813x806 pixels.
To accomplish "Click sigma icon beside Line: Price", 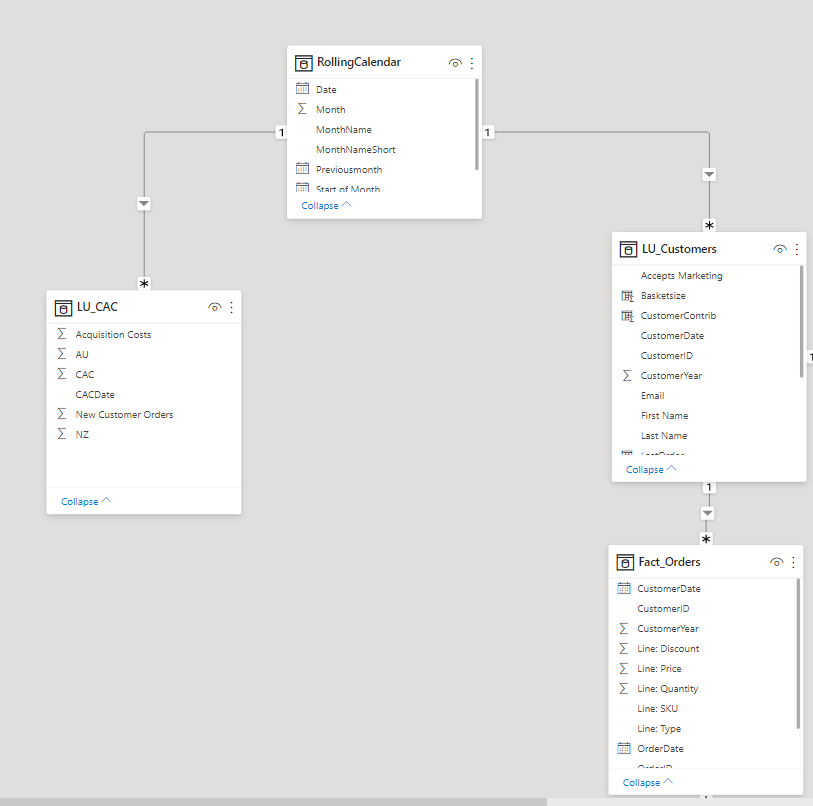I will (624, 668).
